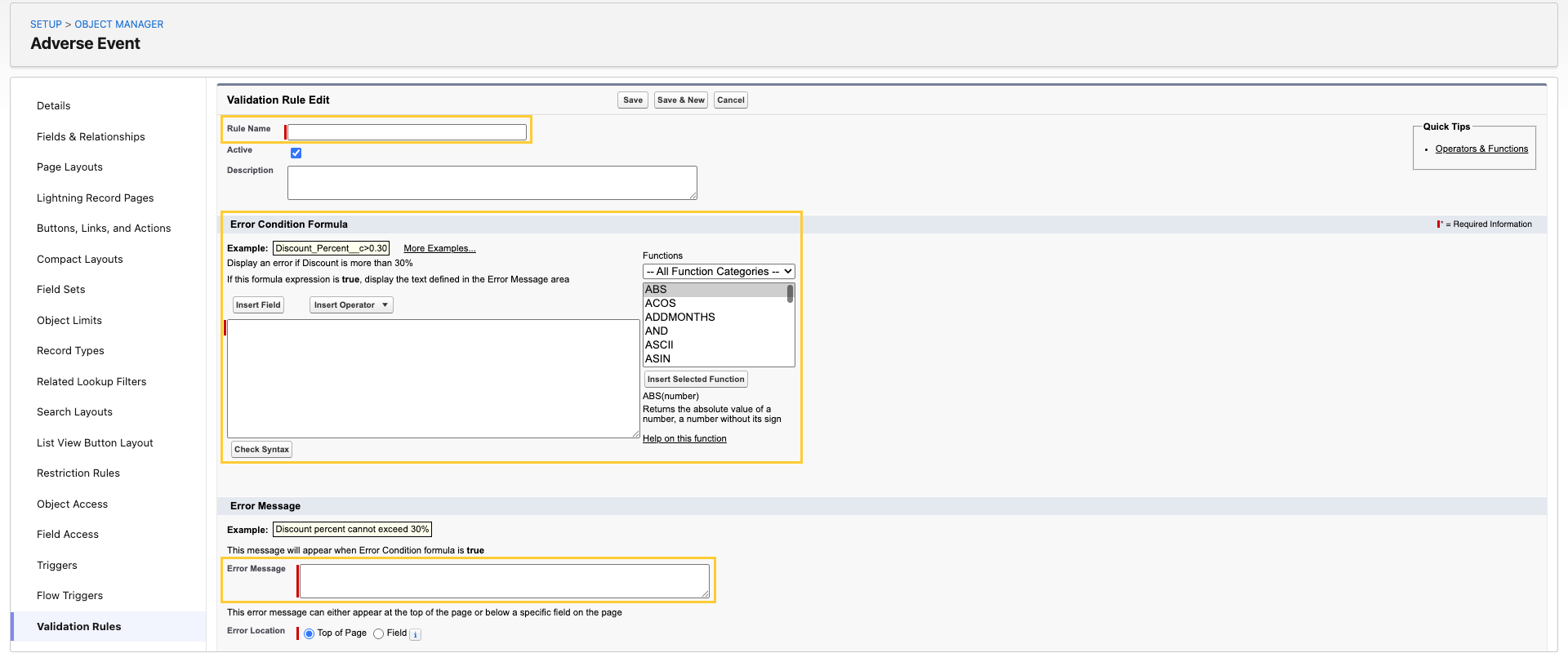The height and width of the screenshot is (662, 1568).
Task: Click into the Error Message text area
Action: click(505, 581)
